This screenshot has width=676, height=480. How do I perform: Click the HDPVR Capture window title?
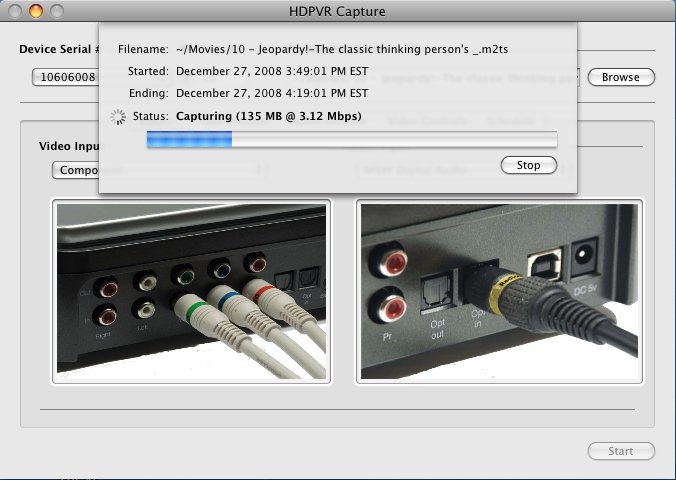(337, 11)
